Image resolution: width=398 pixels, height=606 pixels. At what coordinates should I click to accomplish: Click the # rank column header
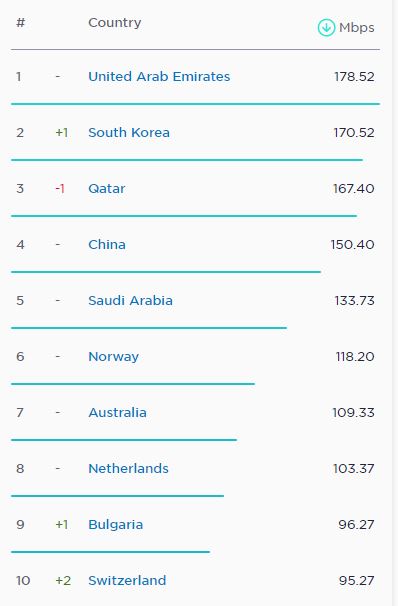pyautogui.click(x=20, y=23)
